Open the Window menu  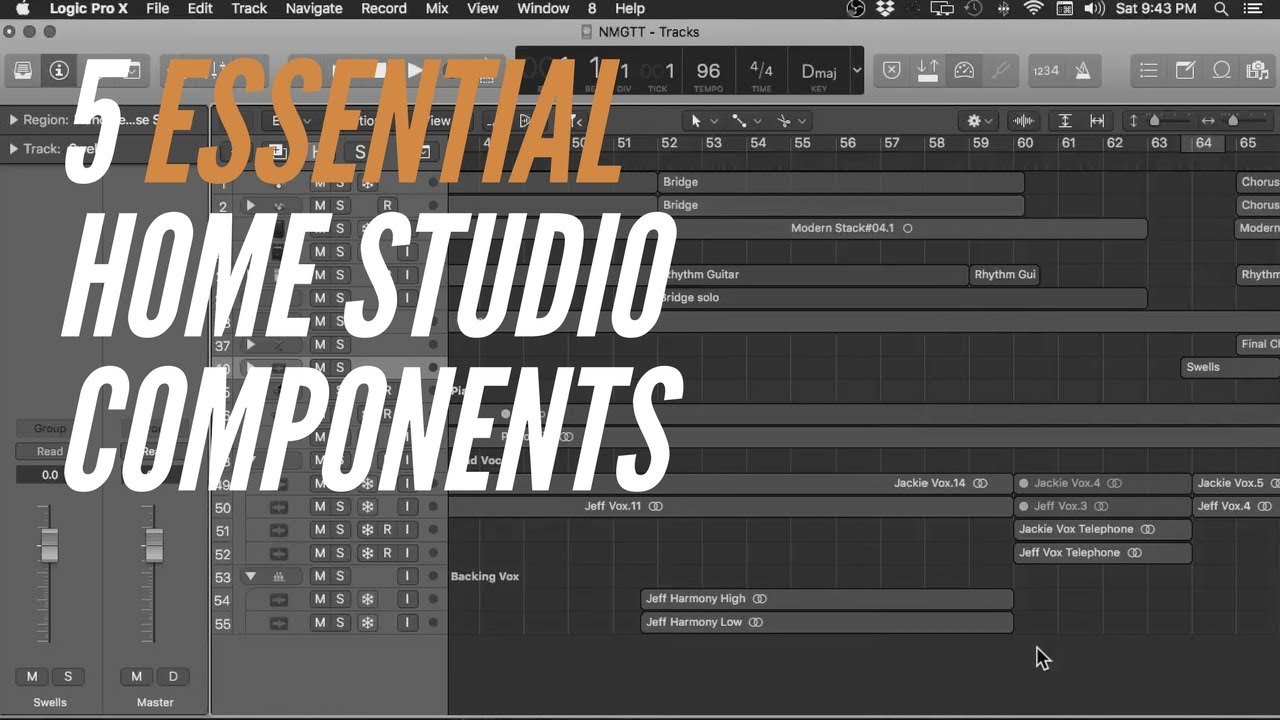(x=543, y=9)
